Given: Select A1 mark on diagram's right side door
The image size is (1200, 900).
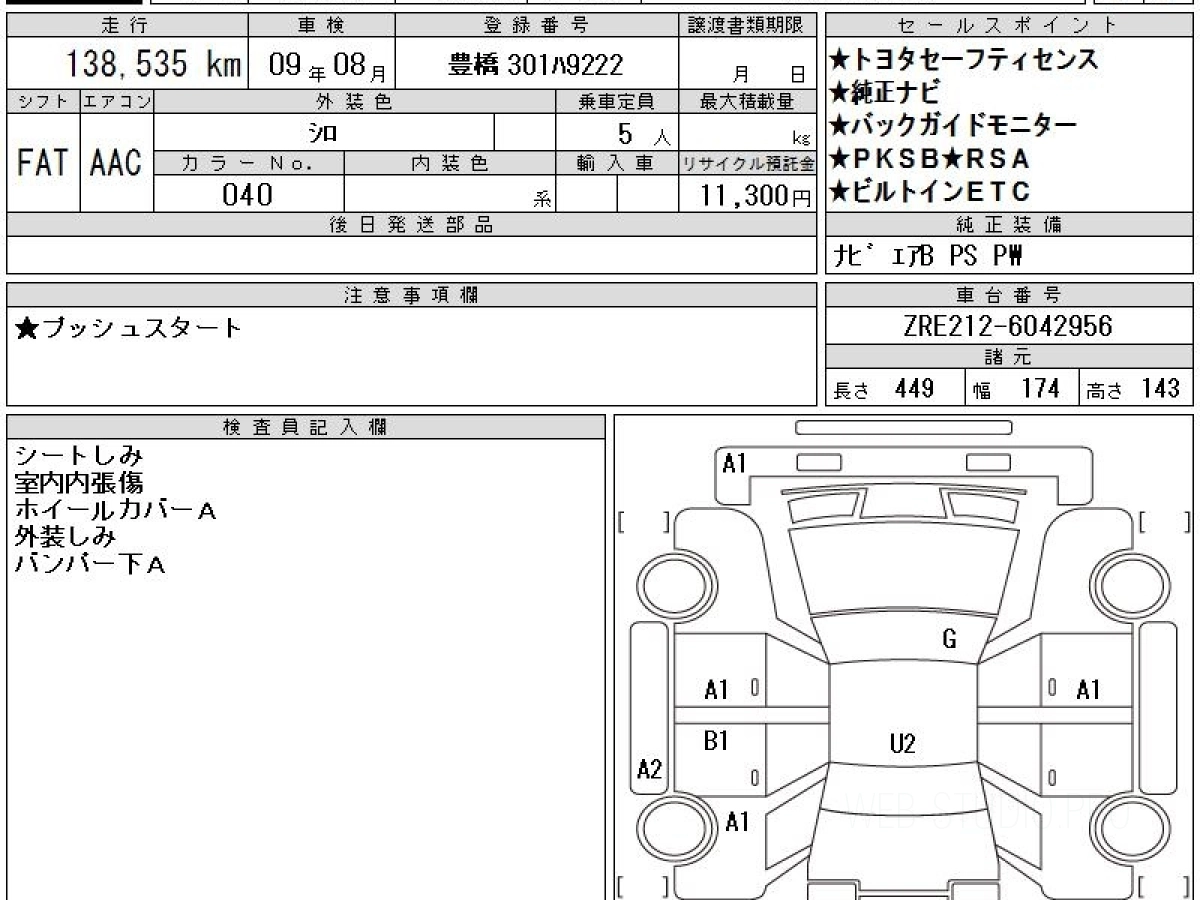Looking at the screenshot, I should point(1088,689).
